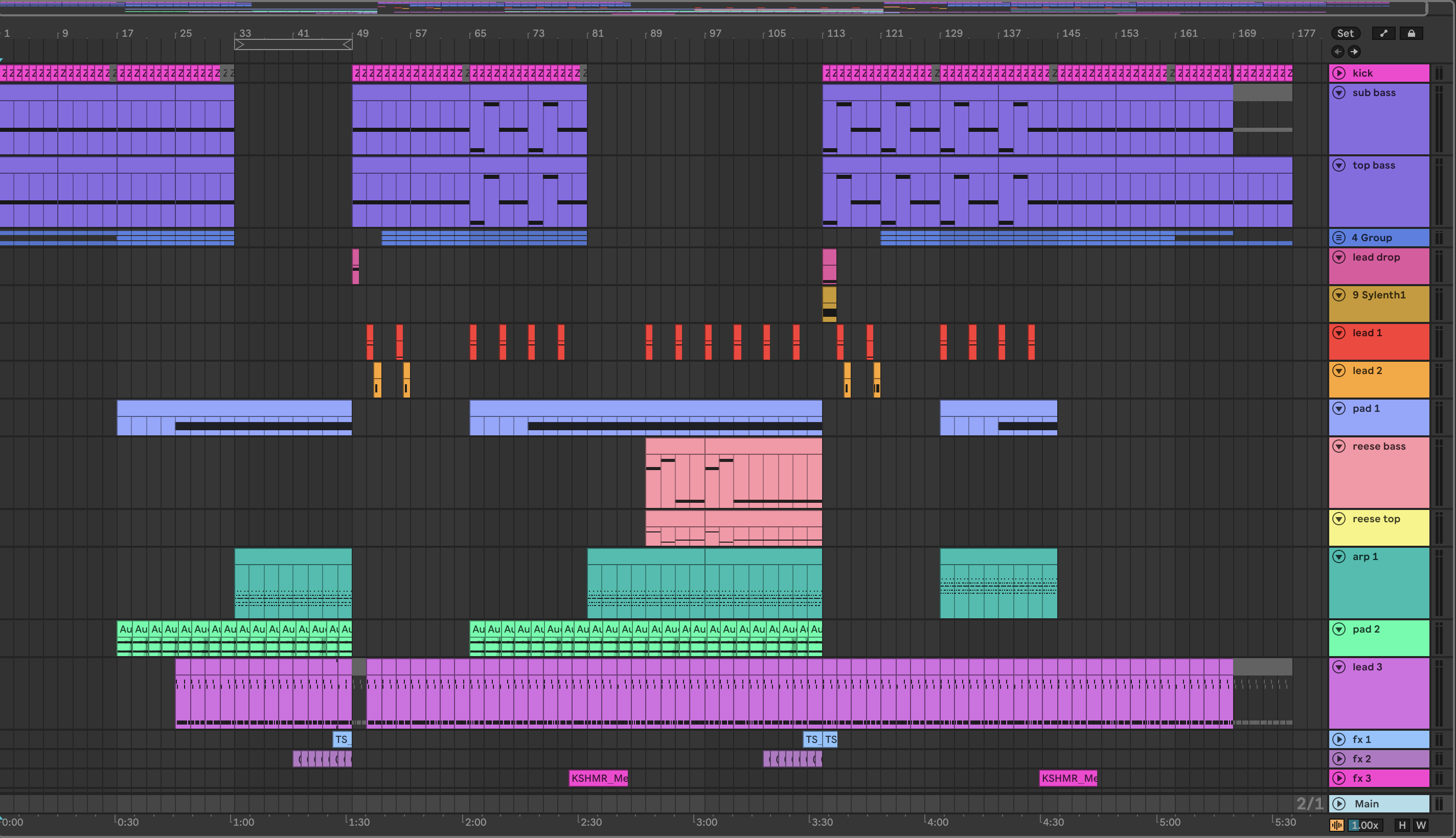This screenshot has height=838, width=1456.
Task: Toggle the automation mode button
Action: tap(1383, 33)
